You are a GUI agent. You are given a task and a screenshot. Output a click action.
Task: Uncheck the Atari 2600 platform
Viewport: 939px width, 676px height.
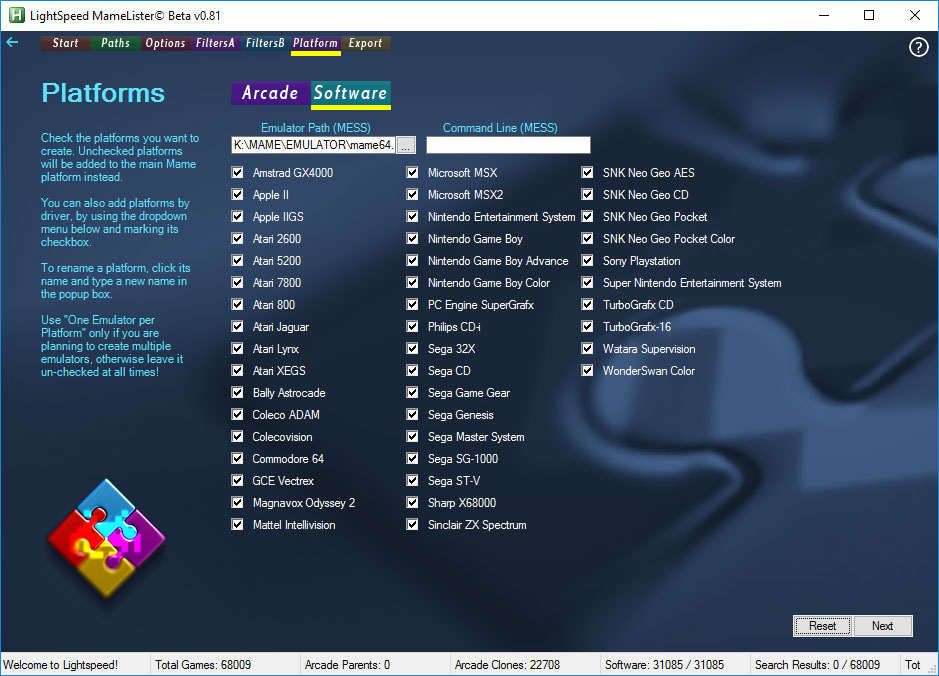(237, 238)
